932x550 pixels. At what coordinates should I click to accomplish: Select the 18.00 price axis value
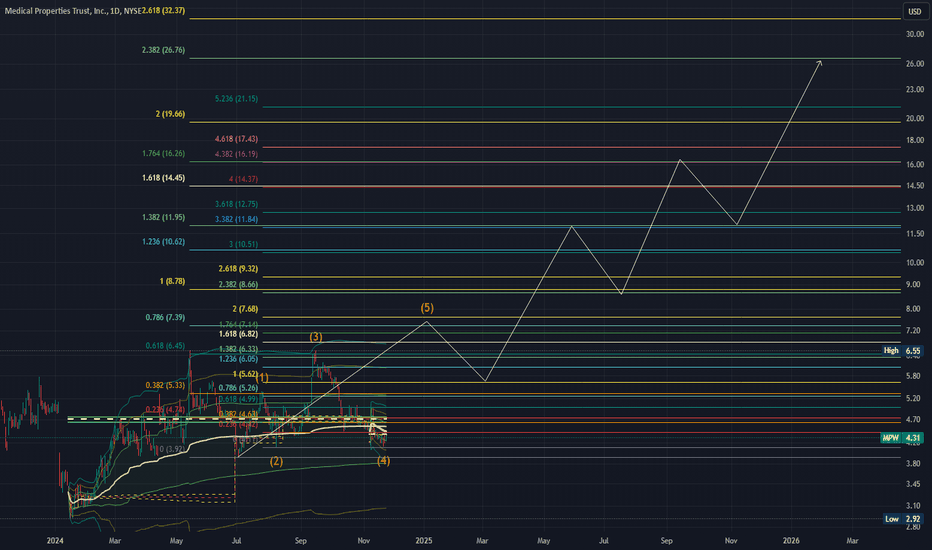tap(915, 140)
